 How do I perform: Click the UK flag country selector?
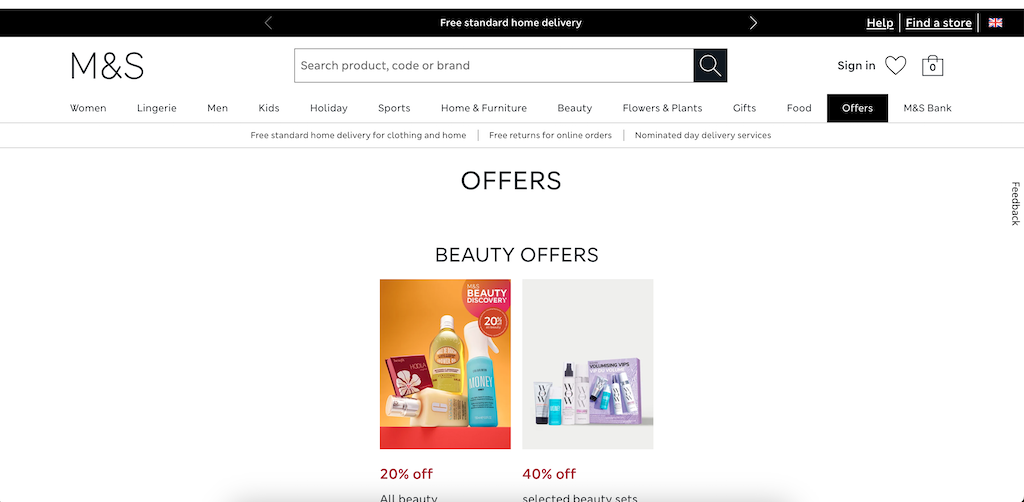coord(995,23)
